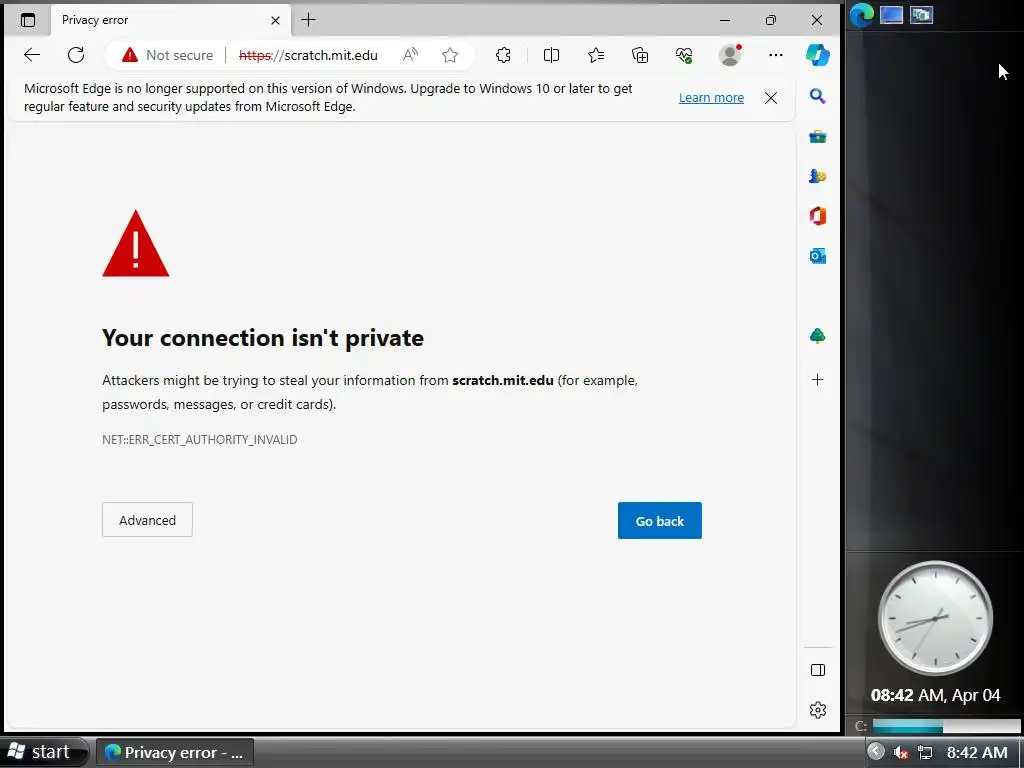Open the sidebar Microsoft 365 icon
Viewport: 1024px width, 768px height.
[x=818, y=216]
